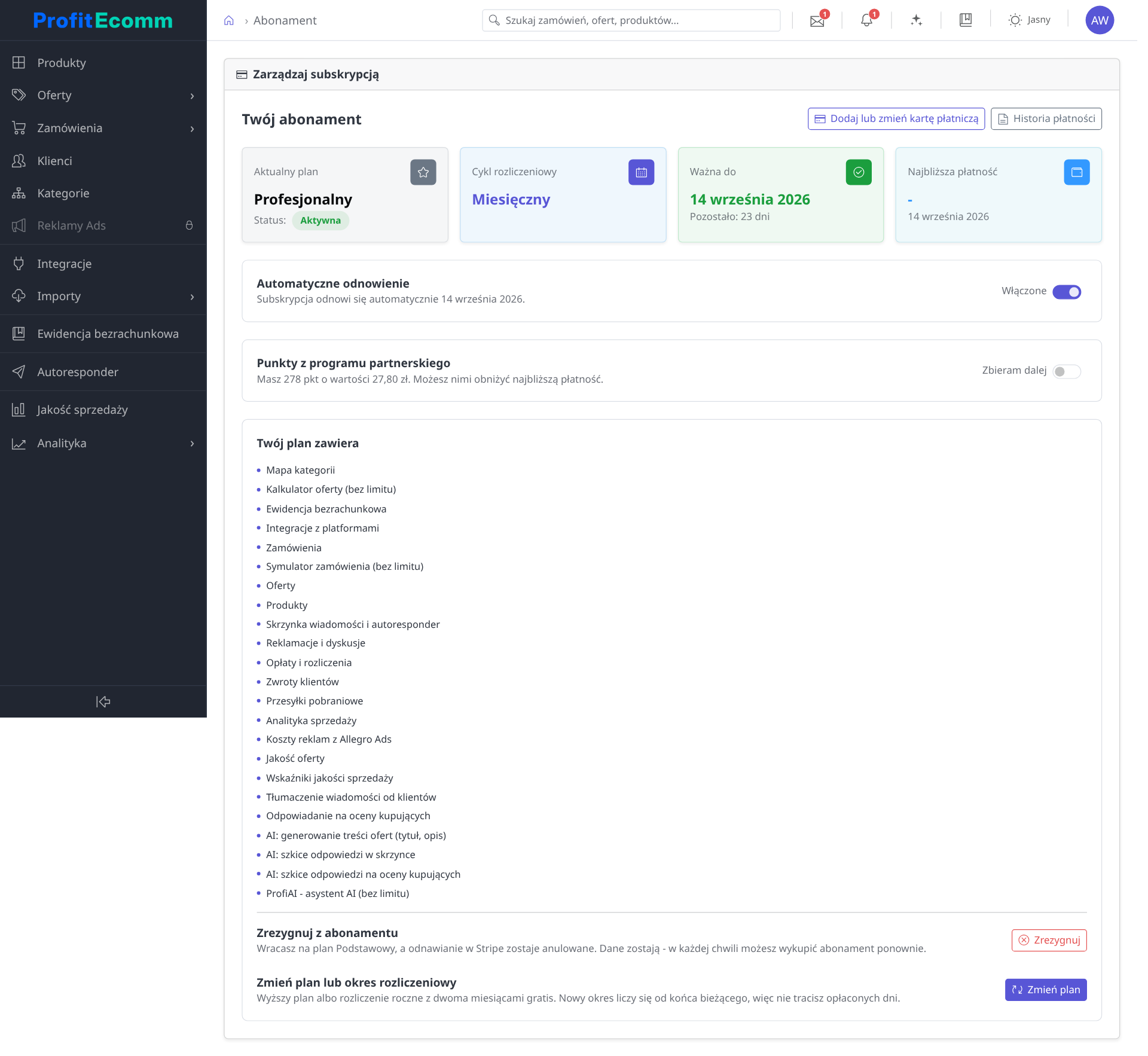Toggle the Jasny light theme switch
Screen dimensions: 1148x1056
click(x=1030, y=20)
